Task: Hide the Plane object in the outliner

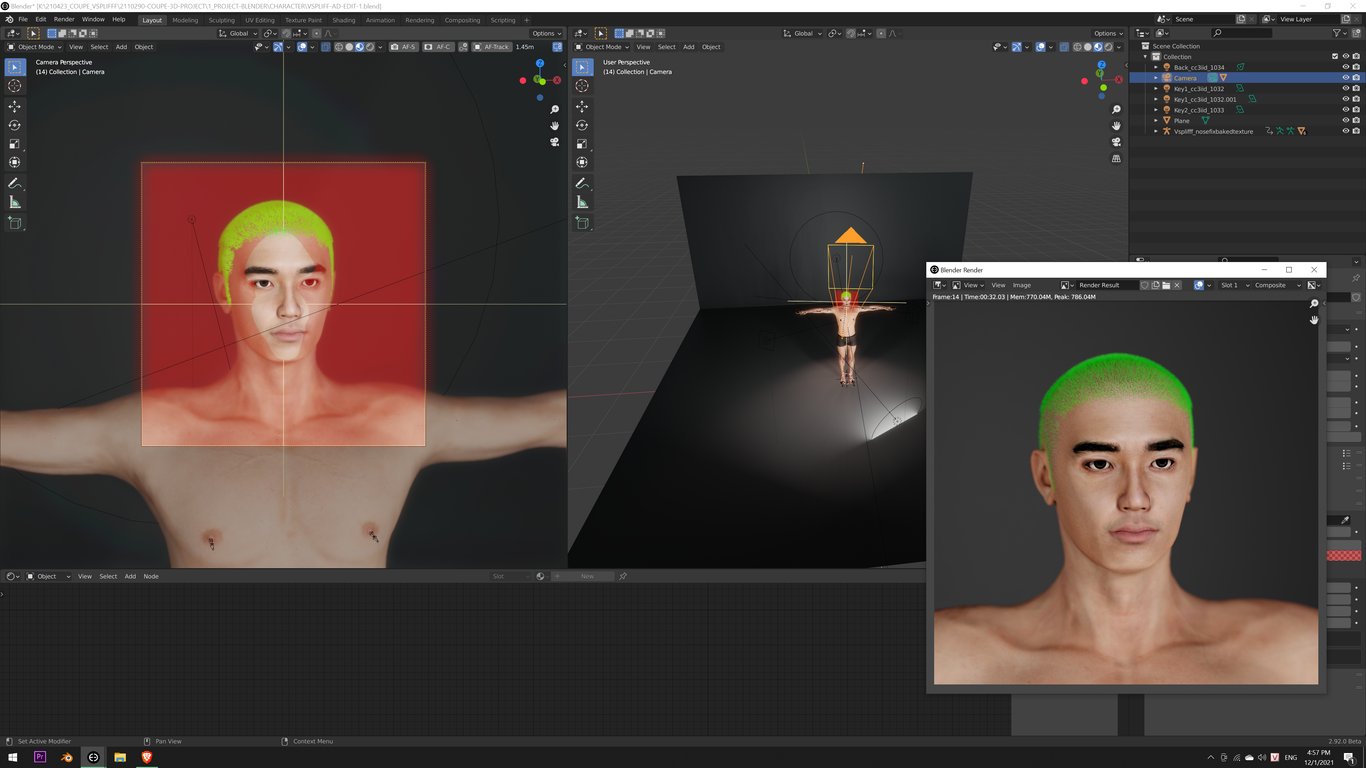Action: [1345, 120]
